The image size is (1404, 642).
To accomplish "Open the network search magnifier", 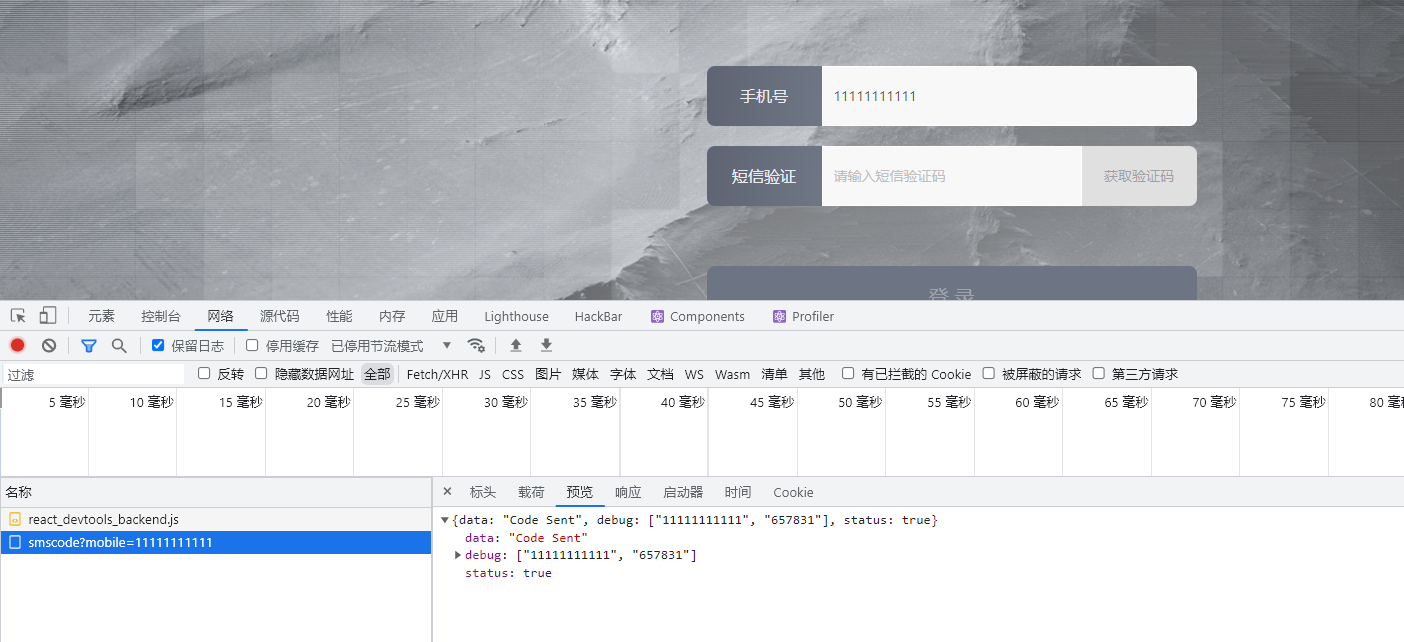I will (x=119, y=346).
